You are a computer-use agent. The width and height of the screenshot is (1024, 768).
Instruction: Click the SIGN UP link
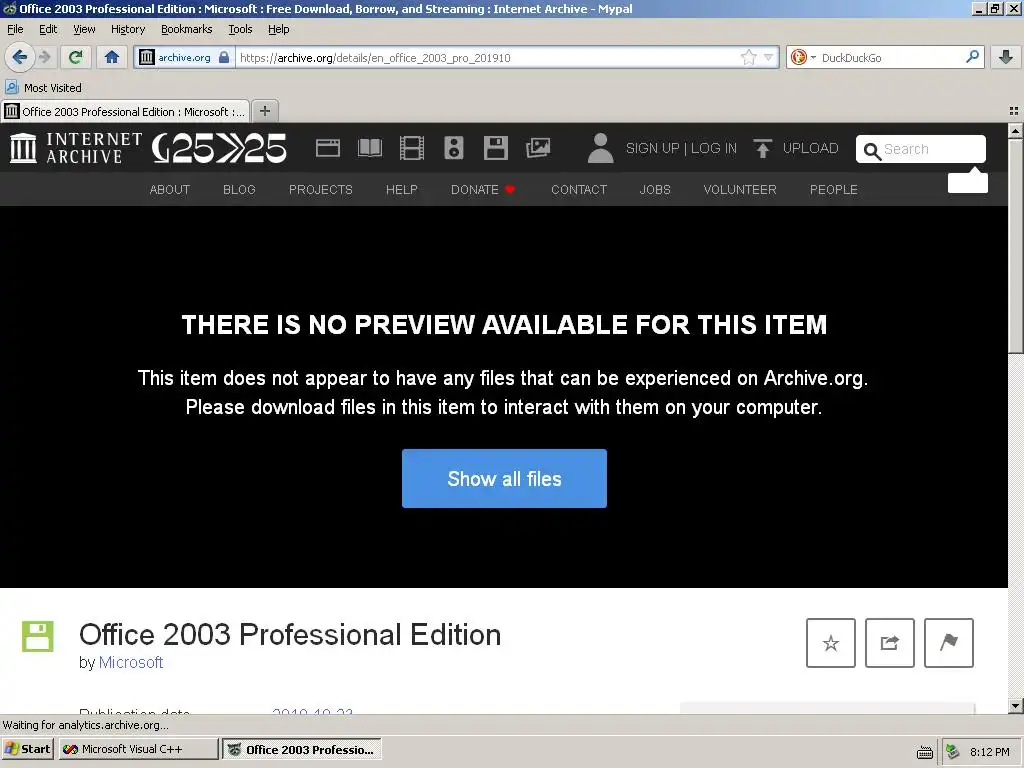[652, 148]
